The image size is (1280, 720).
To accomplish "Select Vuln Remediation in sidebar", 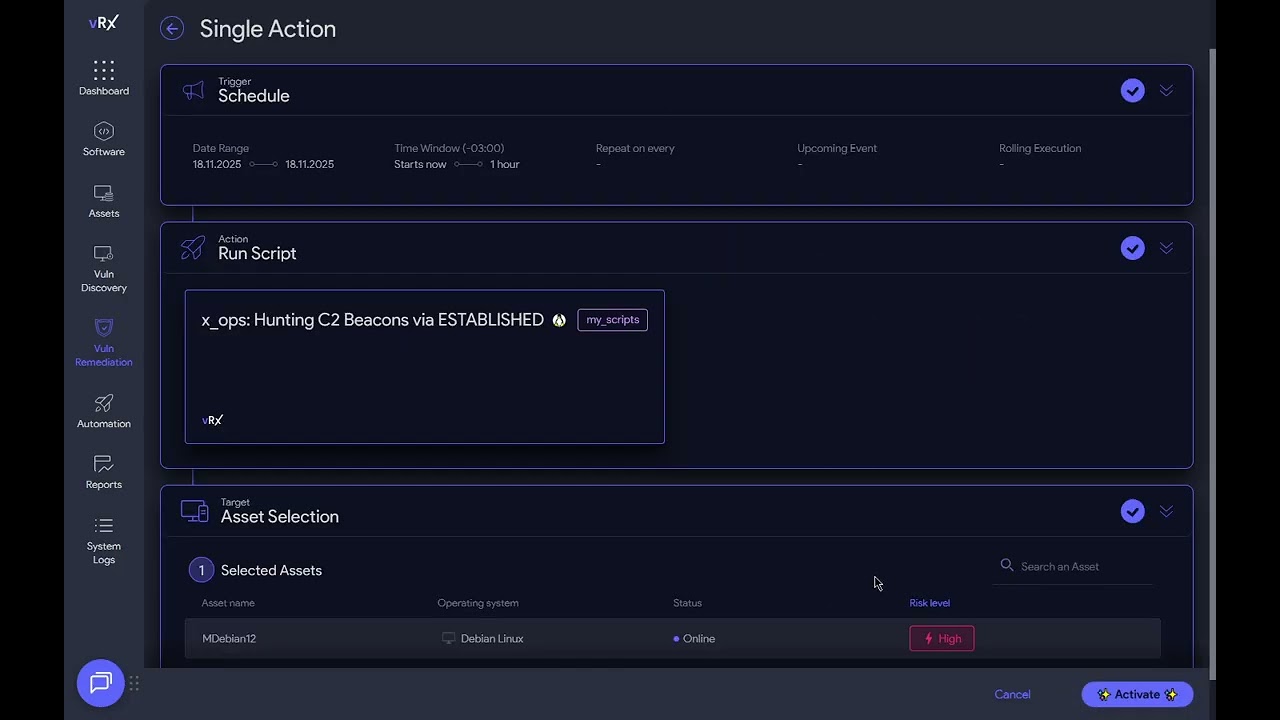I will [x=104, y=343].
